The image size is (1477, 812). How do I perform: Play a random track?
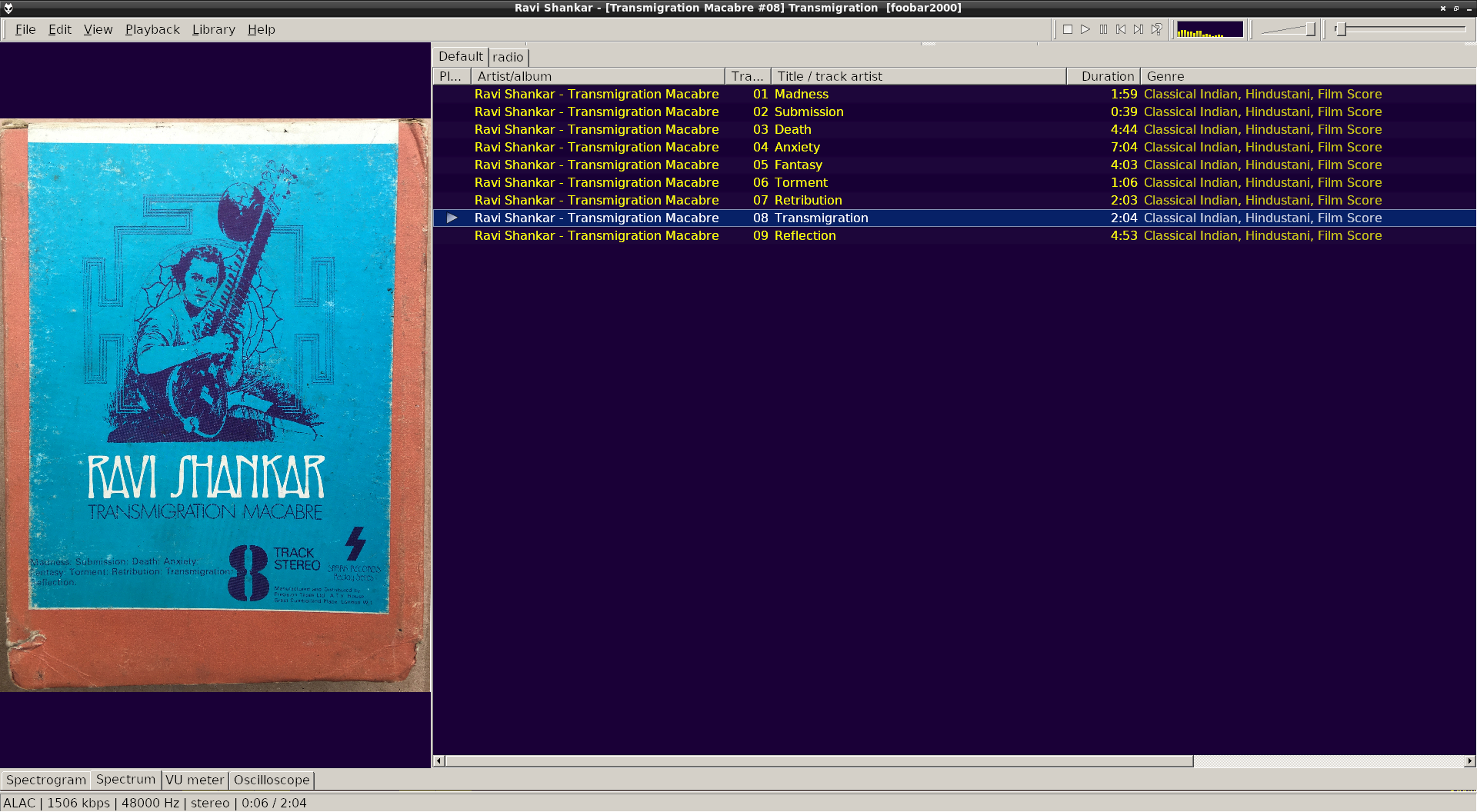pos(1156,29)
